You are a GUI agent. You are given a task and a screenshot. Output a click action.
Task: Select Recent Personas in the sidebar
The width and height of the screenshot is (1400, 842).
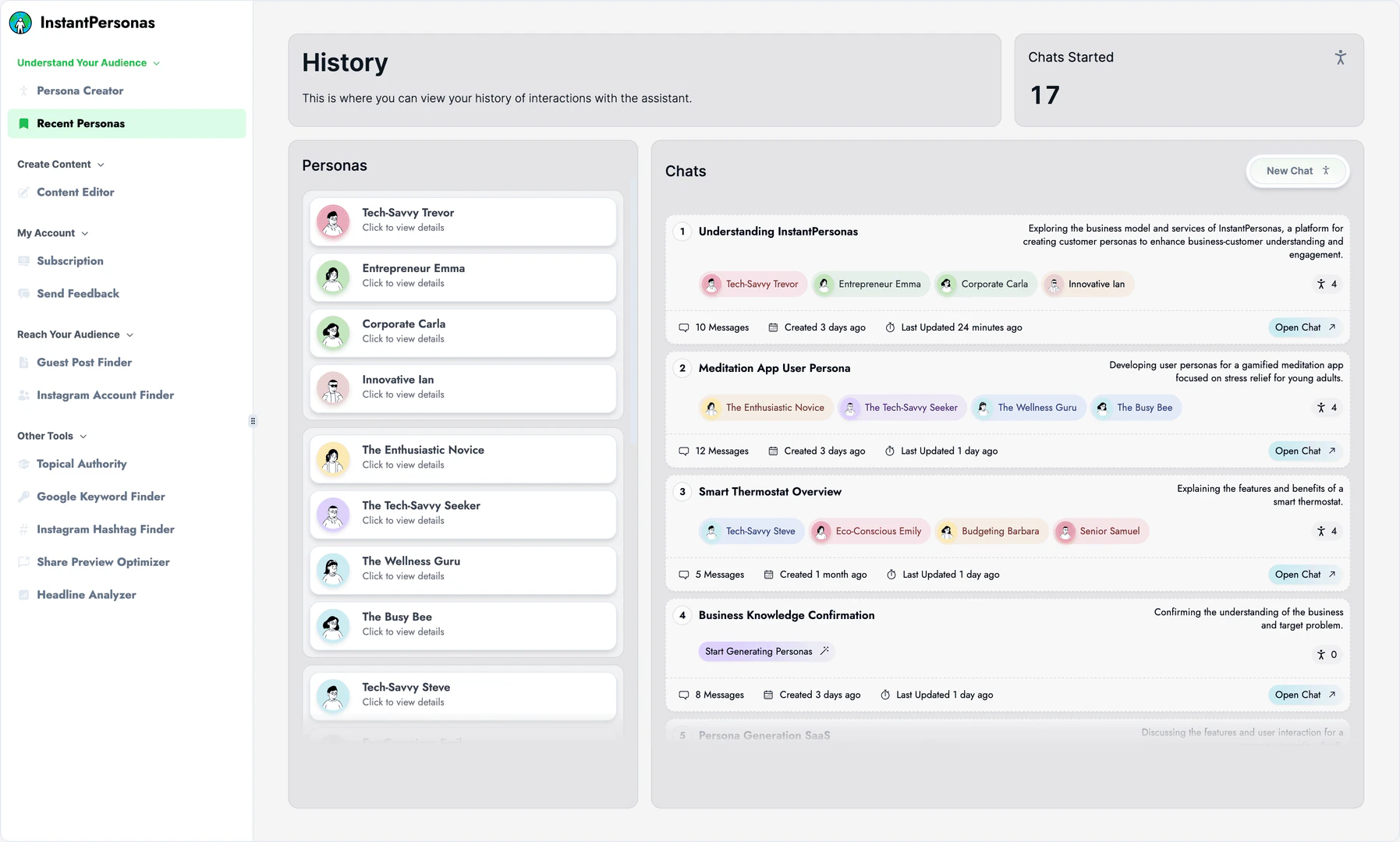(x=80, y=123)
